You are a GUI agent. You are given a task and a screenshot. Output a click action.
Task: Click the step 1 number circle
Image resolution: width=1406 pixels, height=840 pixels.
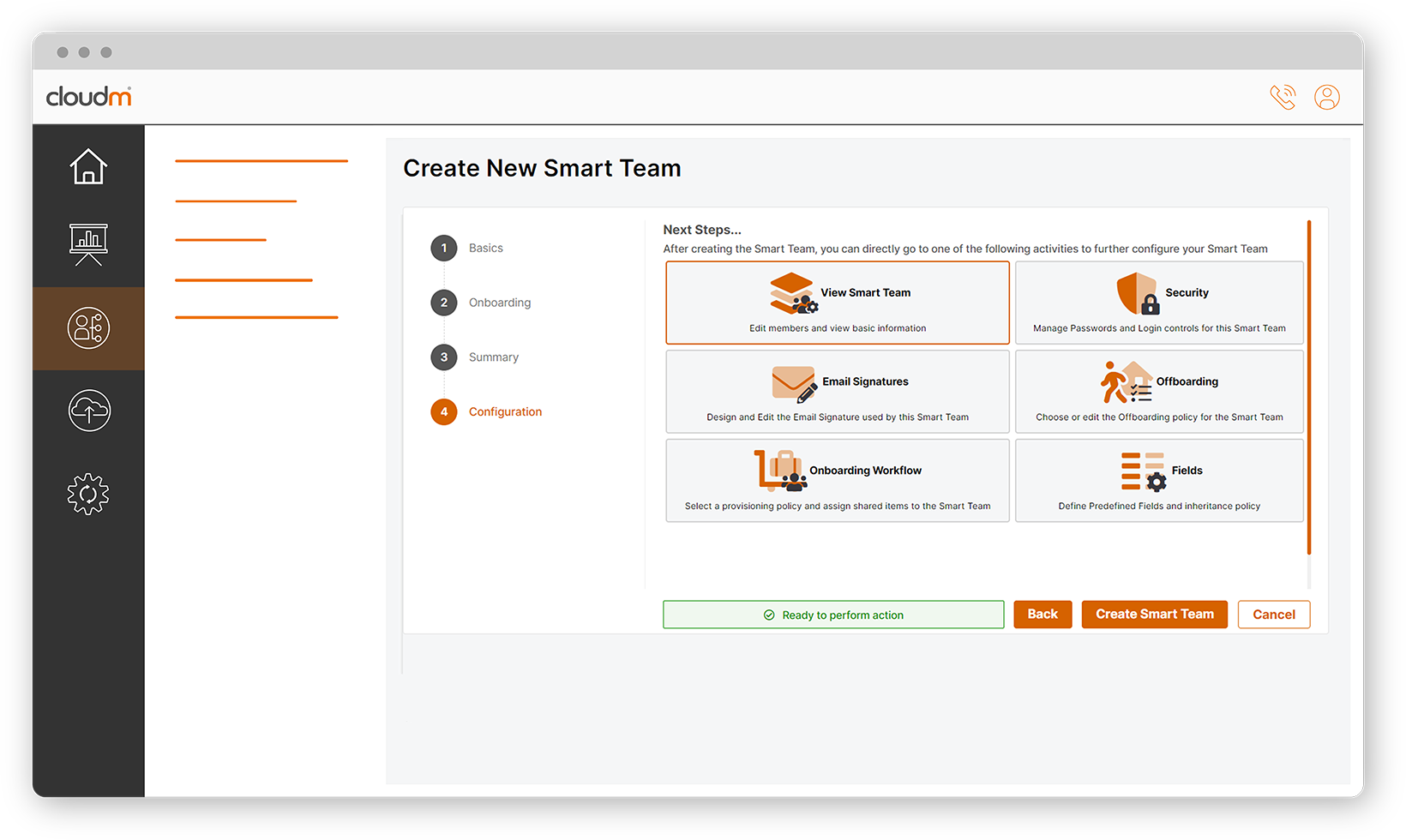coord(444,248)
